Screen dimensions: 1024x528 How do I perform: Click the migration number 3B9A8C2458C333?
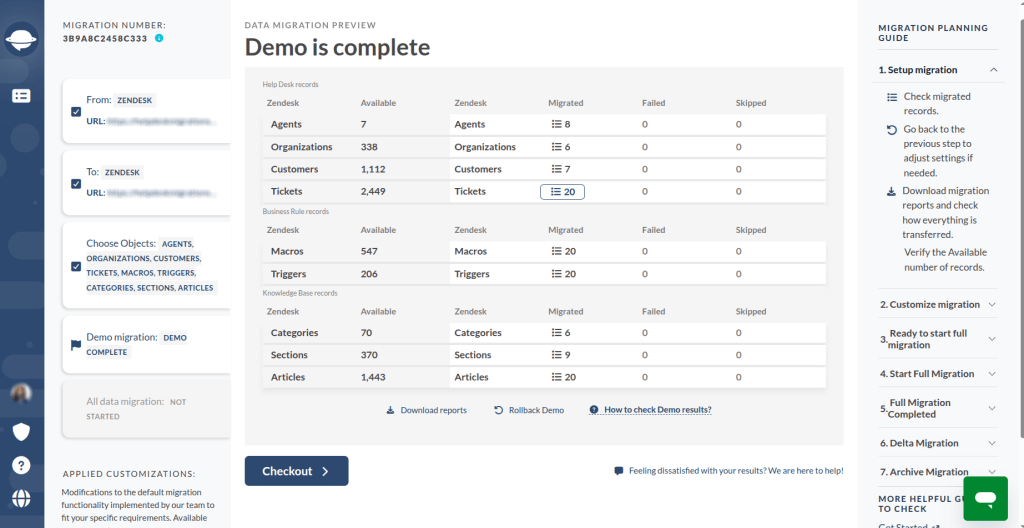click(107, 39)
